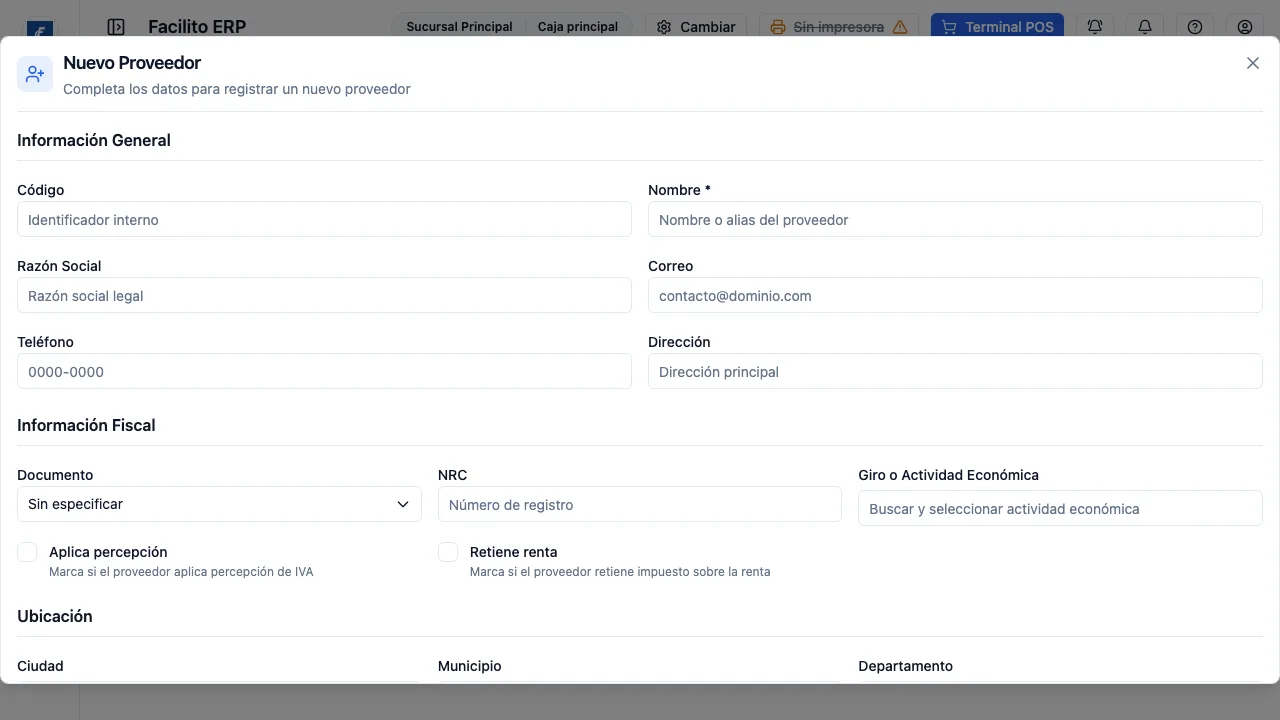This screenshot has height=720, width=1280.
Task: Select the Sucursal Principal chip
Action: (459, 27)
